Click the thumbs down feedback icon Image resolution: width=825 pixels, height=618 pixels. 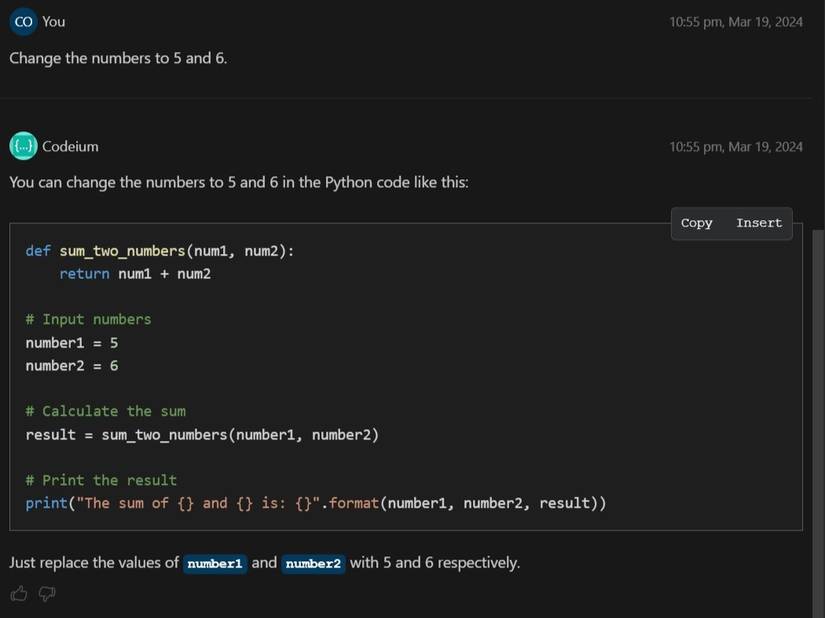46,594
